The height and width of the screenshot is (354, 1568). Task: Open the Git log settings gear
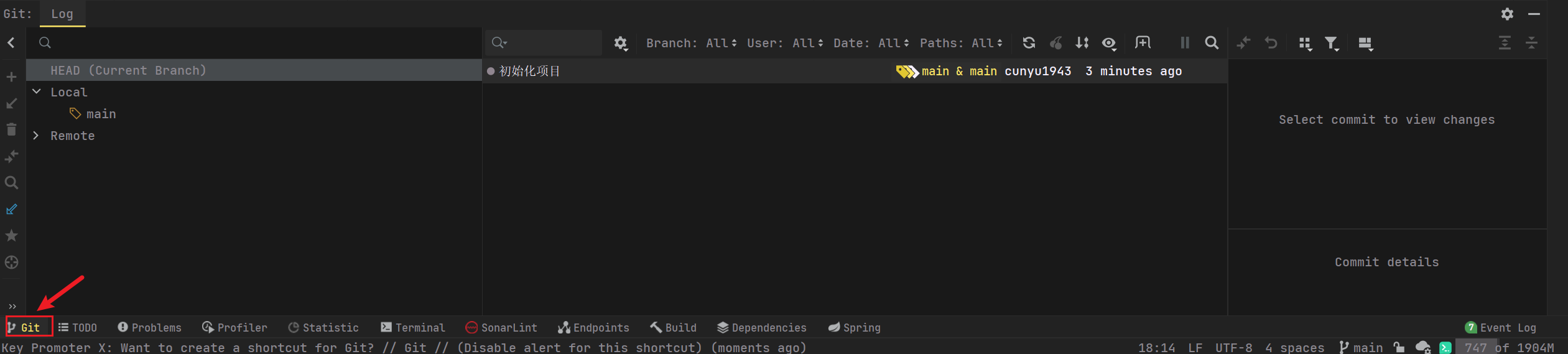pos(620,44)
